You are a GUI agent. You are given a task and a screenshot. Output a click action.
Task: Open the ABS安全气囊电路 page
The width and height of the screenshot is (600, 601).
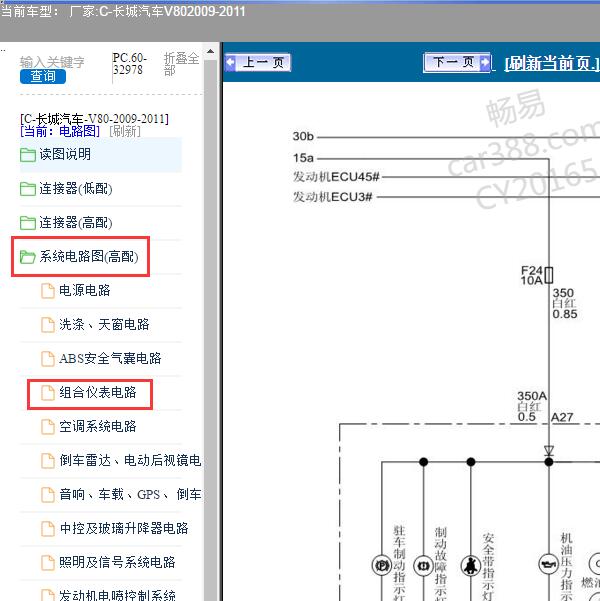tap(110, 358)
